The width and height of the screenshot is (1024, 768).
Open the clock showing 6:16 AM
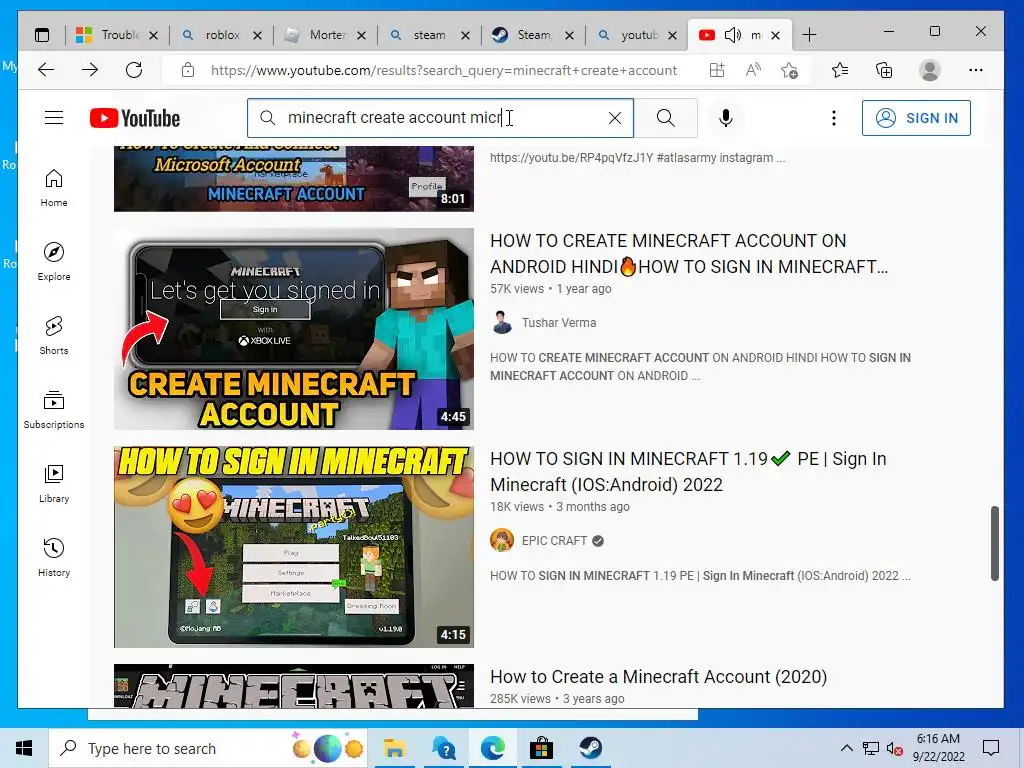click(938, 748)
